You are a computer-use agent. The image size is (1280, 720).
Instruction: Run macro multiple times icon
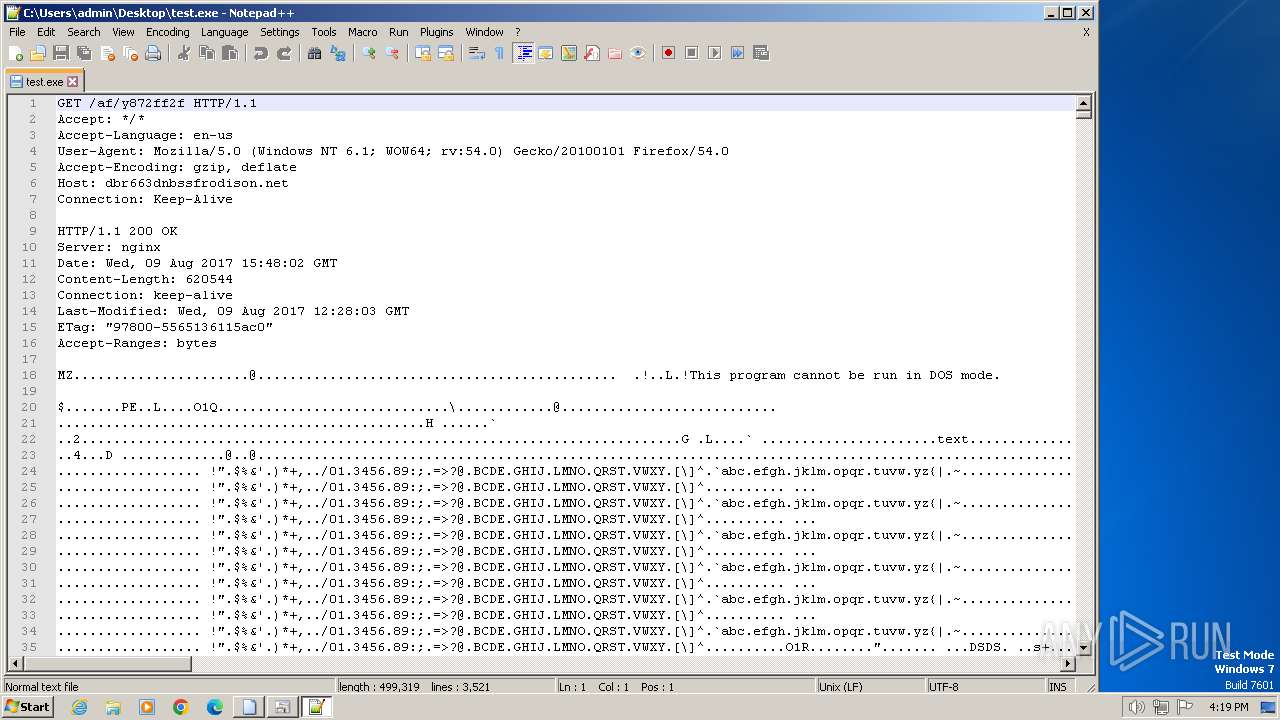pos(738,53)
